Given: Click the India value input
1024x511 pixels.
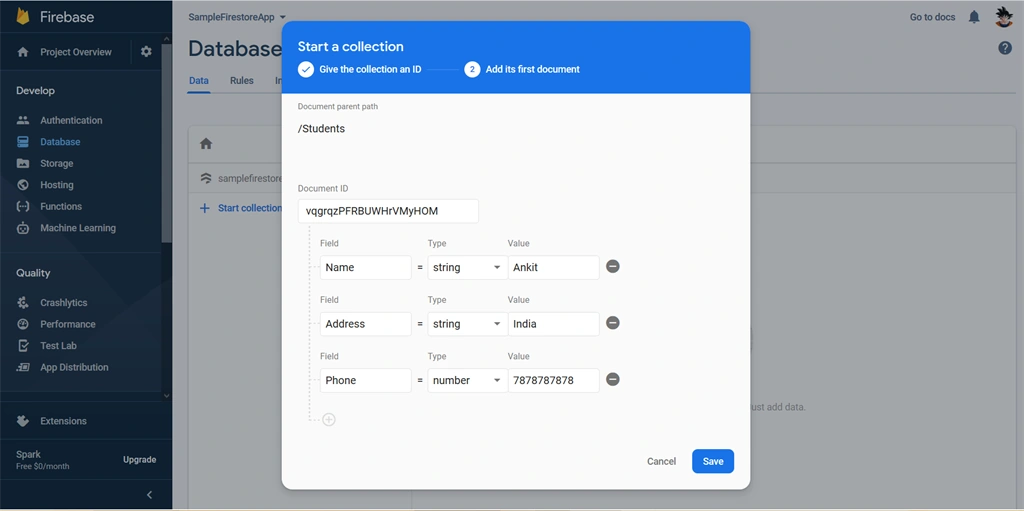Looking at the screenshot, I should [554, 324].
